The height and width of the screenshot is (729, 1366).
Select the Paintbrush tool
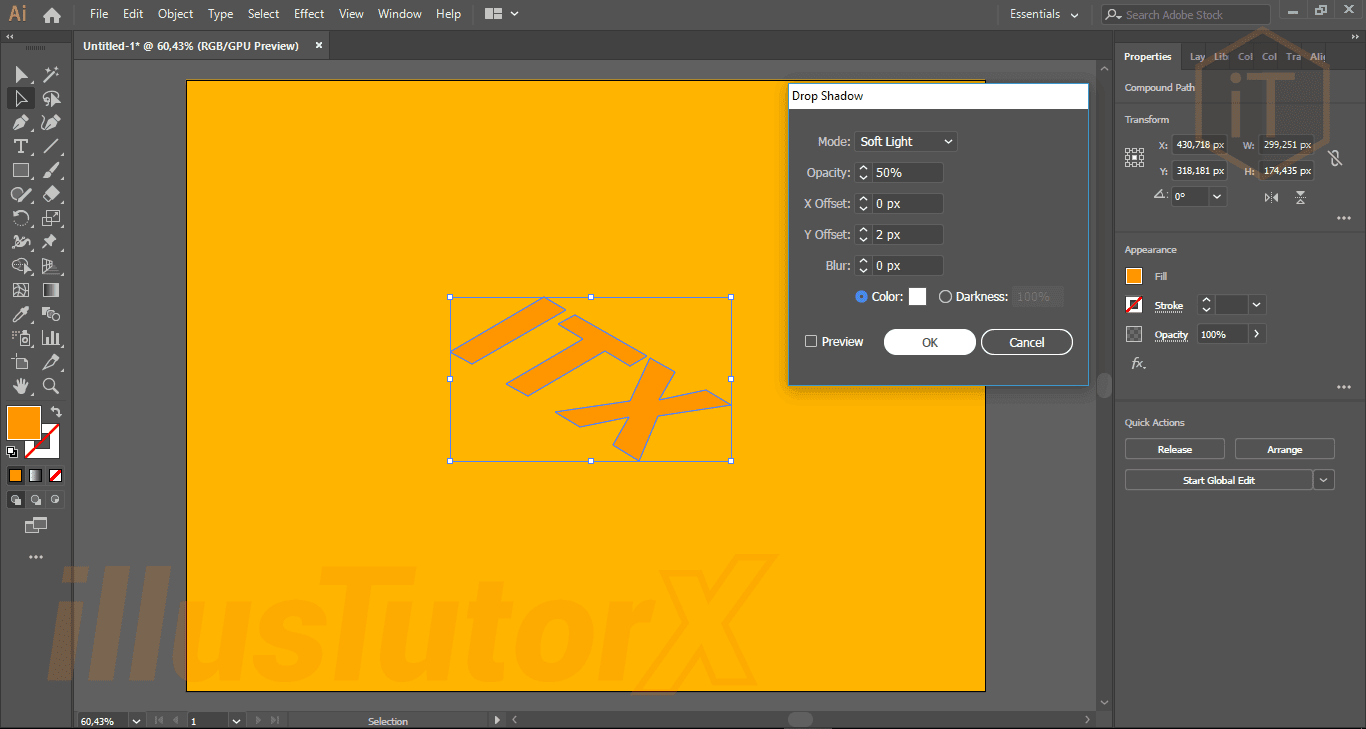point(51,170)
